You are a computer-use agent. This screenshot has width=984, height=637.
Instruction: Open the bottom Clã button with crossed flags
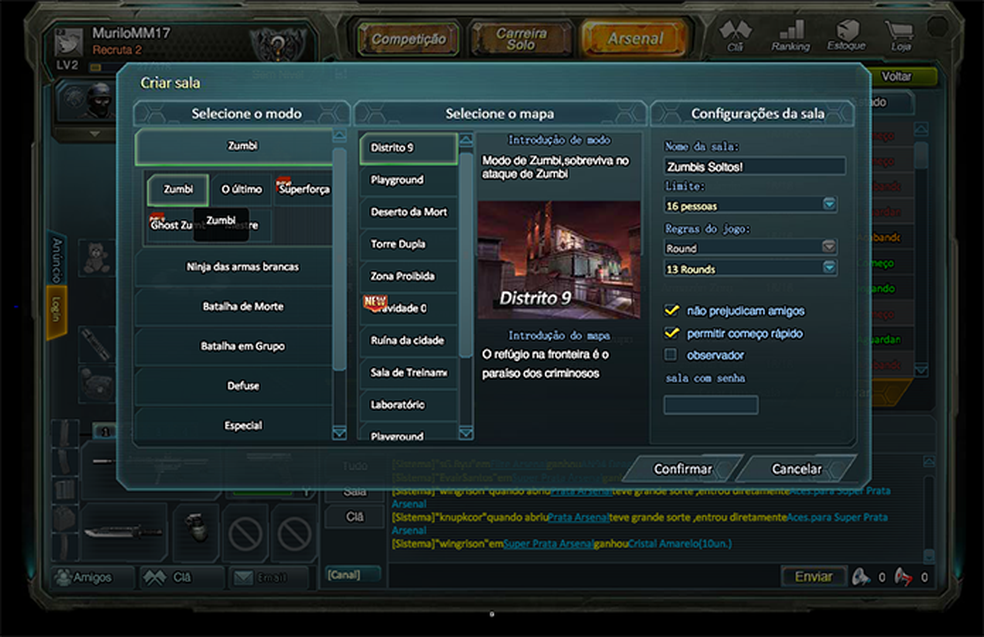click(x=181, y=577)
